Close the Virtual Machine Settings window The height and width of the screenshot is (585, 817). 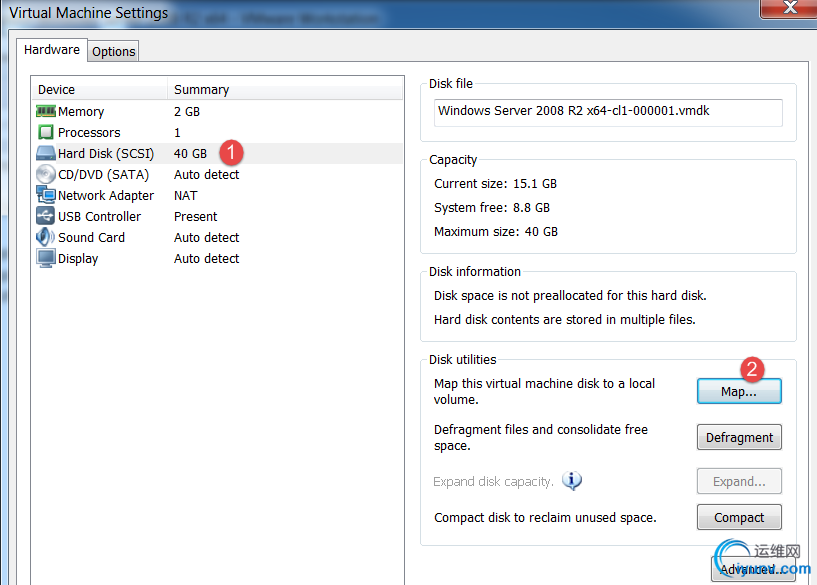tap(789, 8)
